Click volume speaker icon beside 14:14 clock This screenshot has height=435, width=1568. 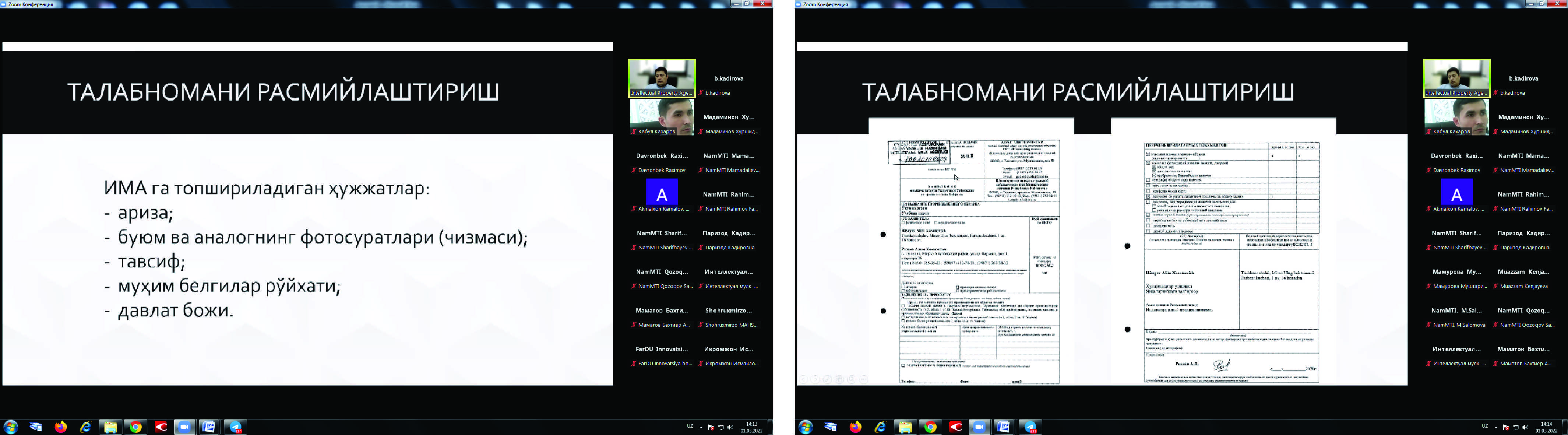click(1525, 427)
